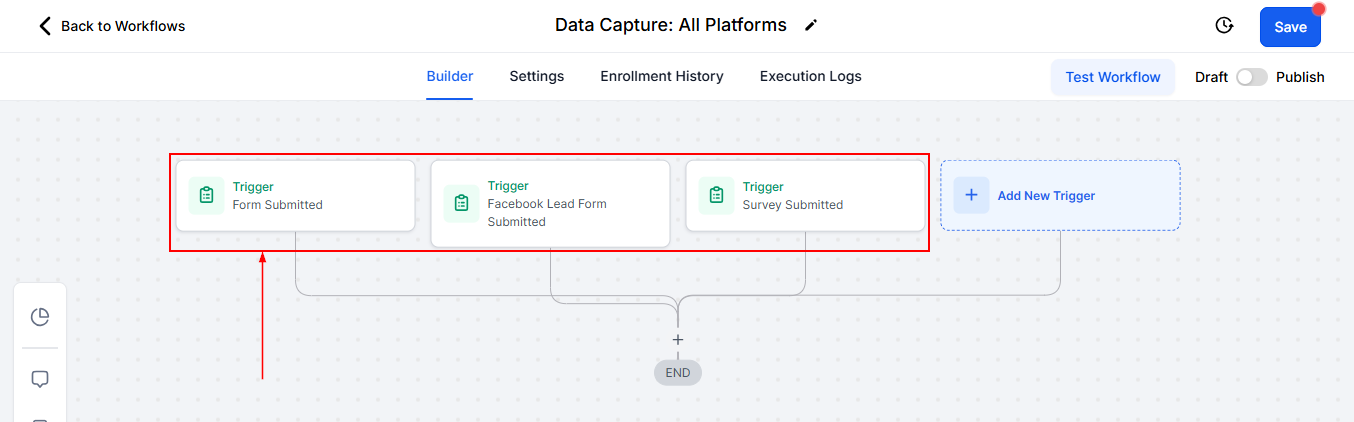
Task: Click the Survey Submitted trigger icon
Action: 717,195
